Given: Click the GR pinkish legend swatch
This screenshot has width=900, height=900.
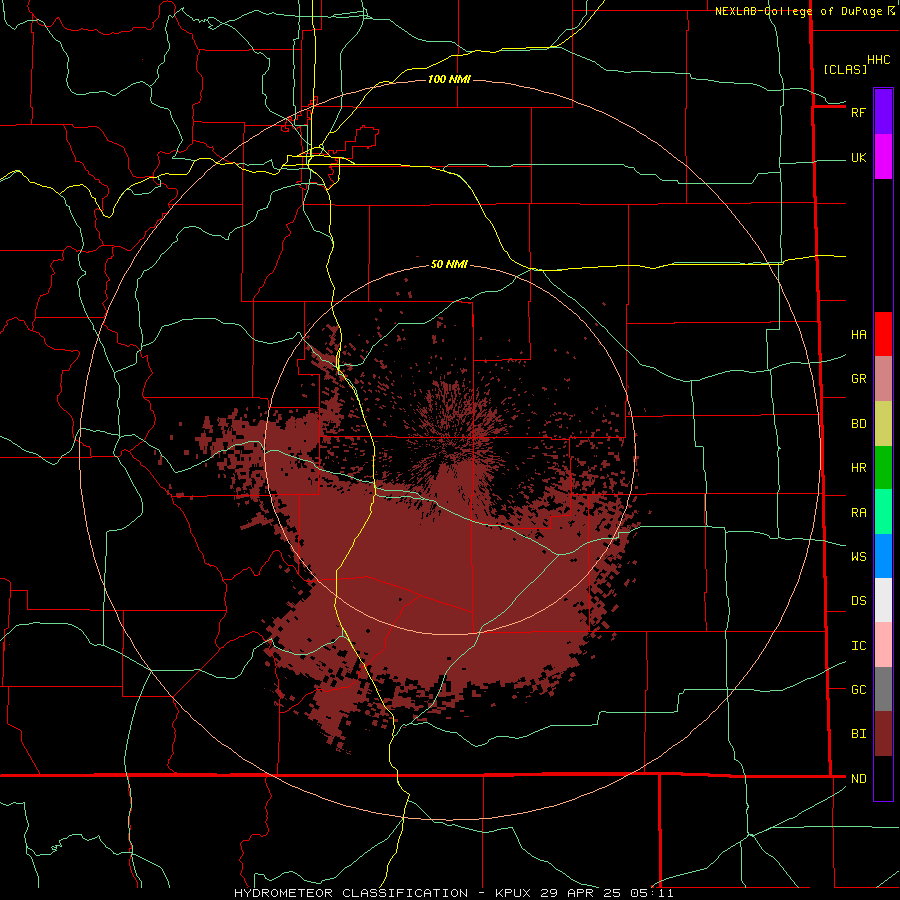Looking at the screenshot, I should pos(883,379).
